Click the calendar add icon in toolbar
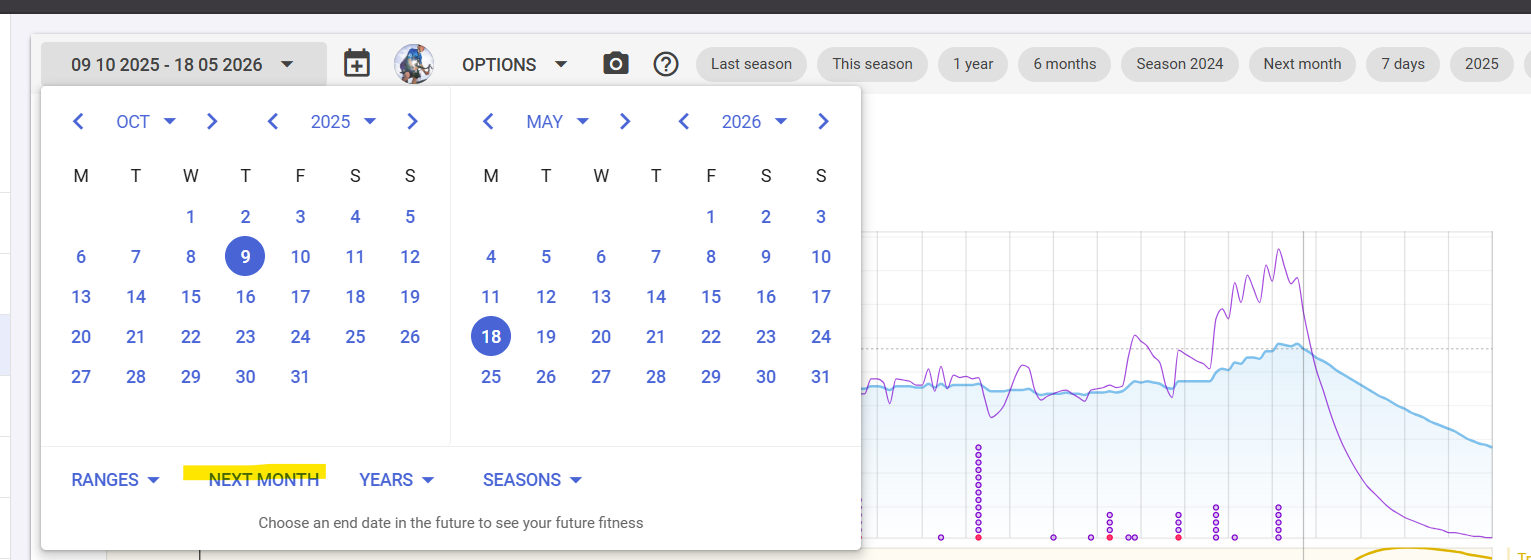Screen dimensions: 1531x560 [x=356, y=64]
